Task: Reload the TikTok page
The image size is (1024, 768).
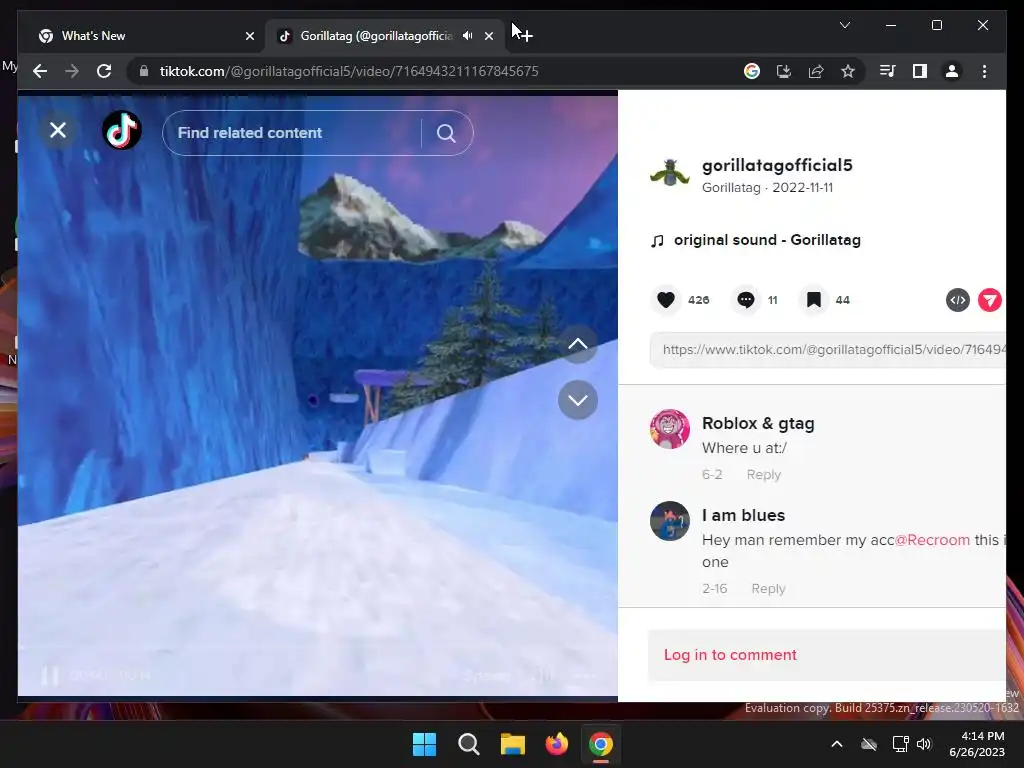Action: [104, 71]
